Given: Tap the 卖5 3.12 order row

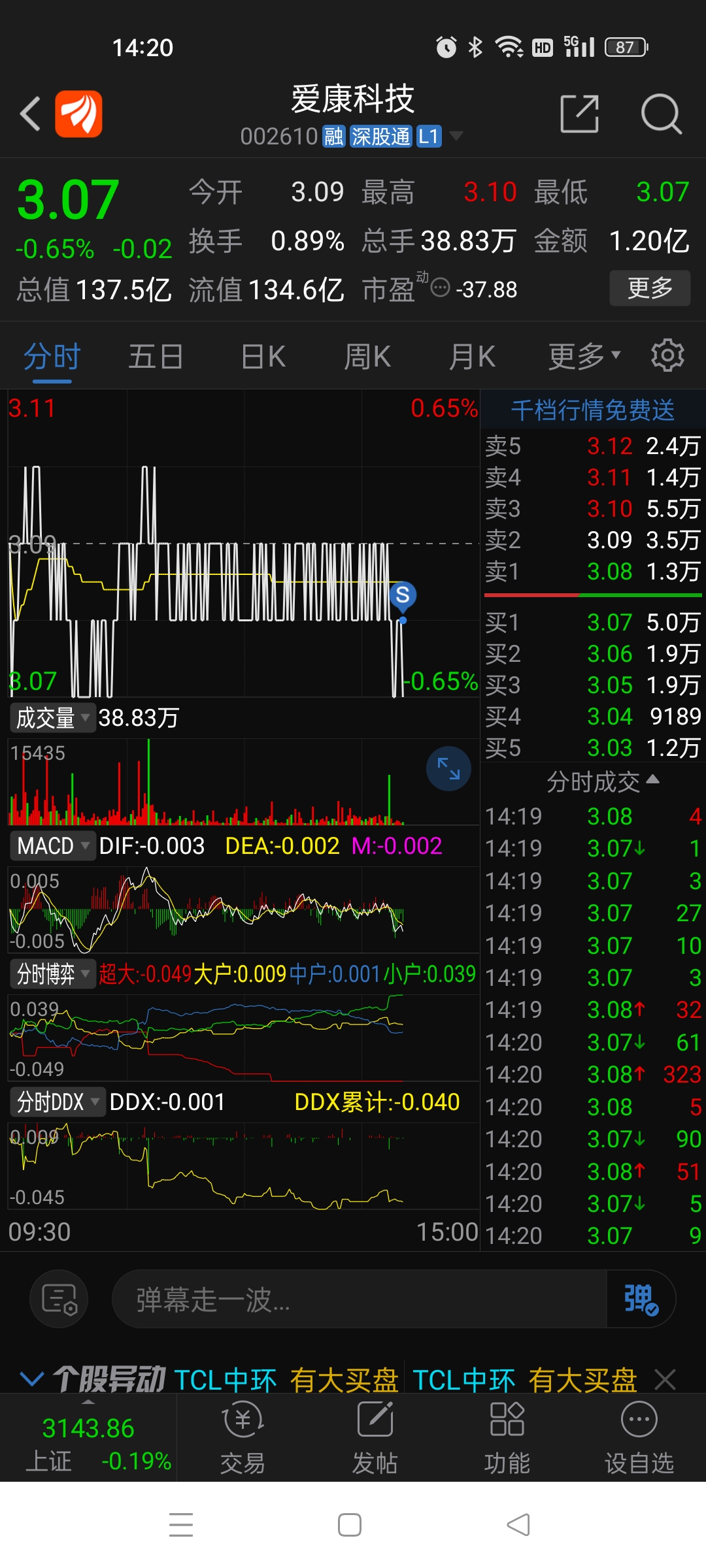Looking at the screenshot, I should click(593, 446).
